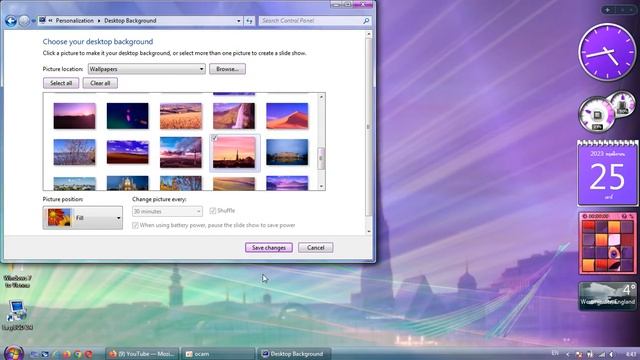Viewport: 640px width, 360px height.
Task: Click the Select all button
Action: point(61,83)
